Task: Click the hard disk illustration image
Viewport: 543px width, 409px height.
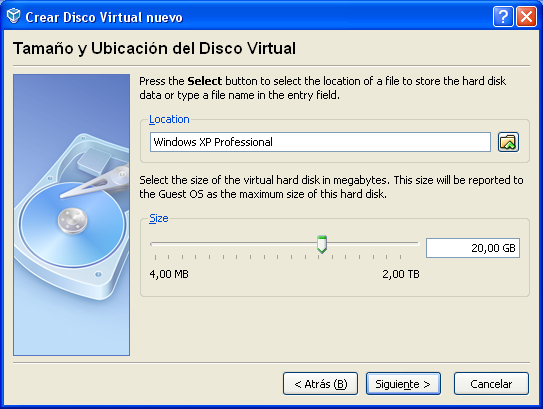Action: [x=72, y=215]
